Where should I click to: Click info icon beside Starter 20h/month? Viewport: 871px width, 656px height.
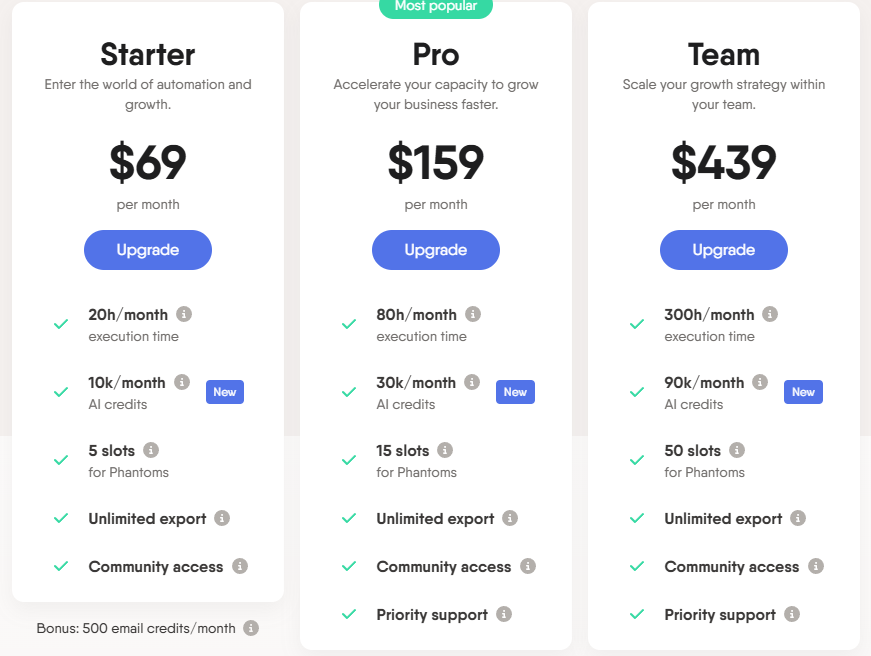184,314
